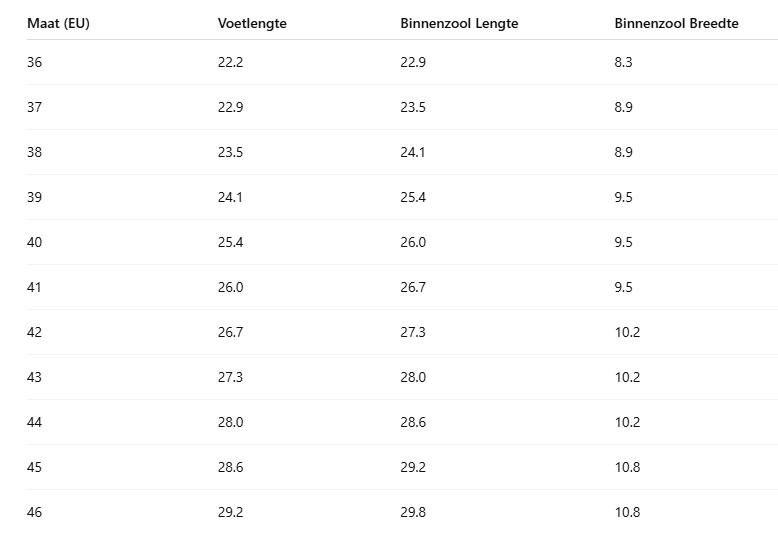
Task: Click the Voetlengte value 27.3
Action: click(230, 377)
